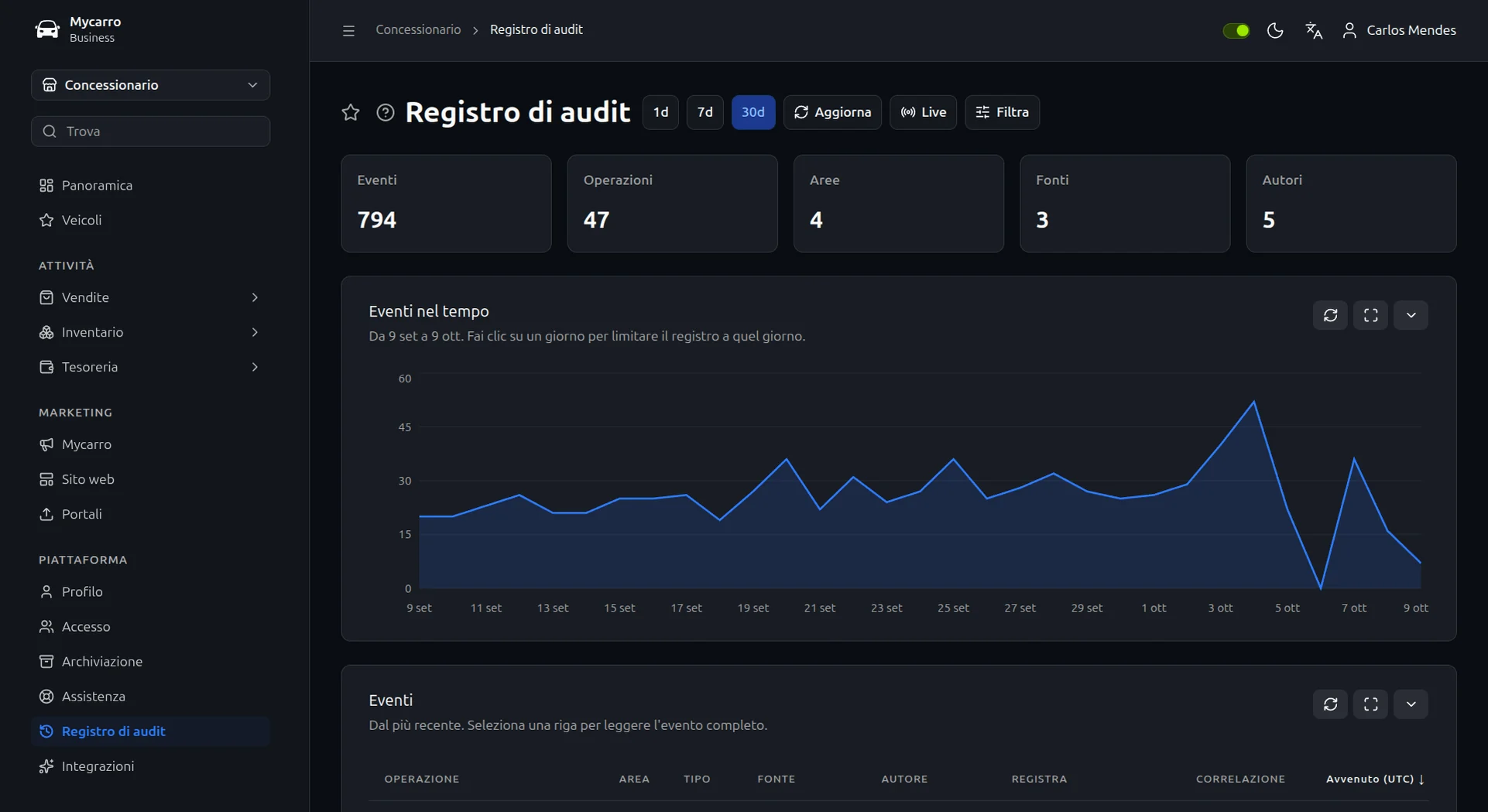Open Accesso settings
This screenshot has height=812, width=1488.
[151, 626]
